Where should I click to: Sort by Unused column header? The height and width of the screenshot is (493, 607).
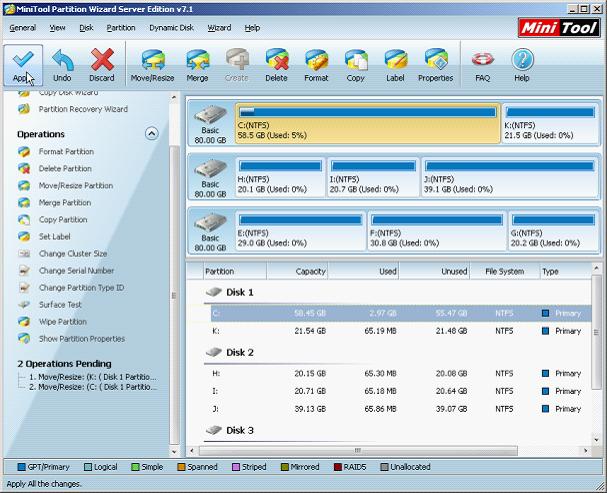434,271
